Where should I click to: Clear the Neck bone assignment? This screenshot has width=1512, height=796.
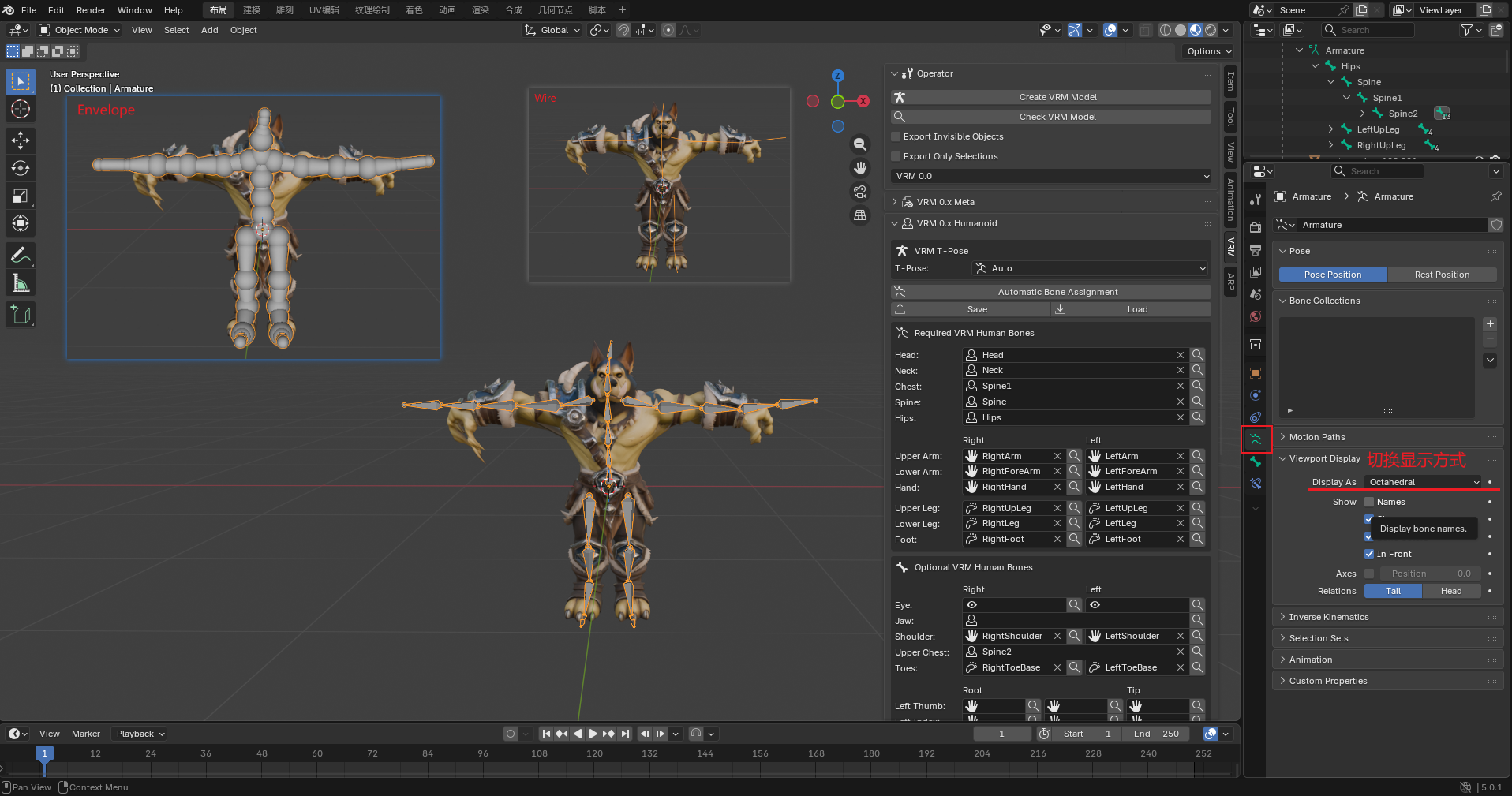[1181, 370]
